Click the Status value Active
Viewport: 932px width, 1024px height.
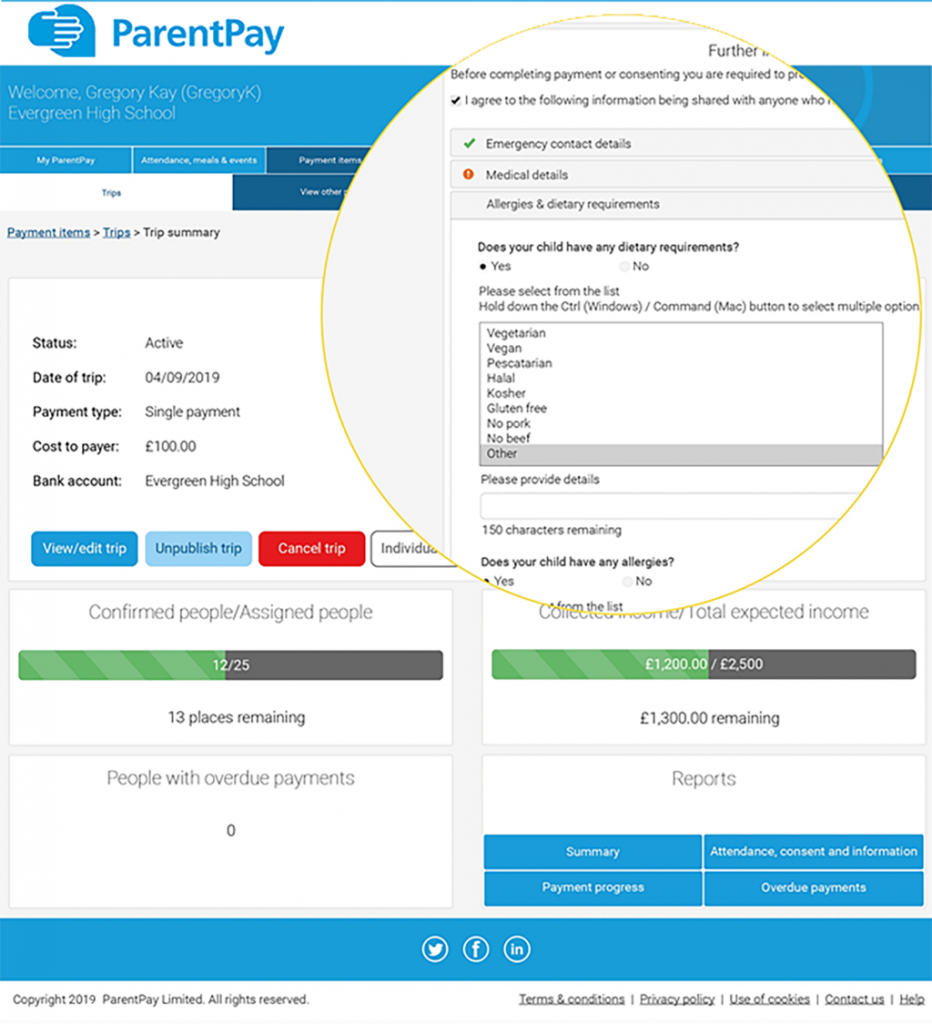pos(164,343)
